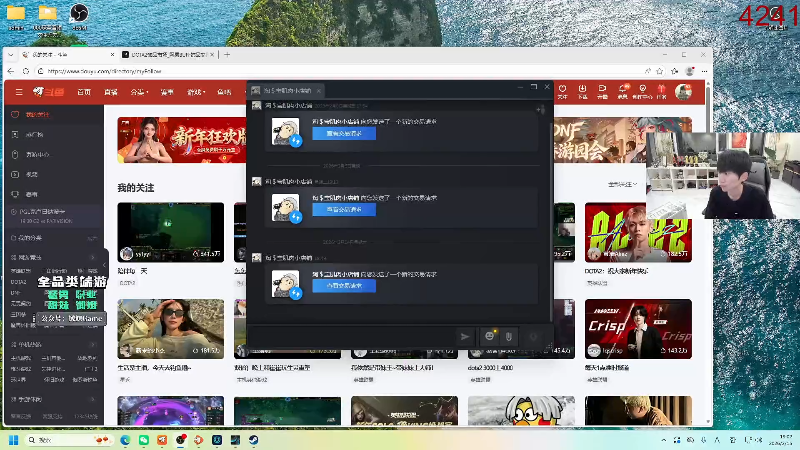This screenshot has height=450, width=800.
Task: Reload the page with the refresh icon
Action: (26, 71)
